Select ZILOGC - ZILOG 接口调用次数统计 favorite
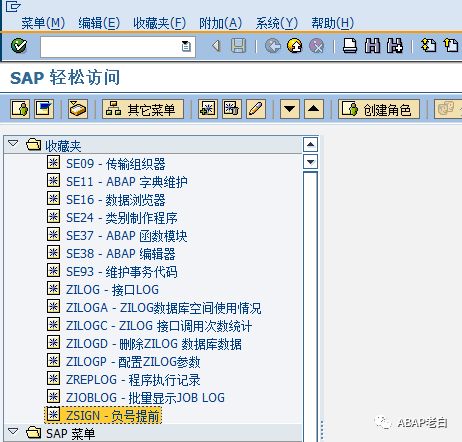Viewport: 462px width, 442px height. click(159, 326)
